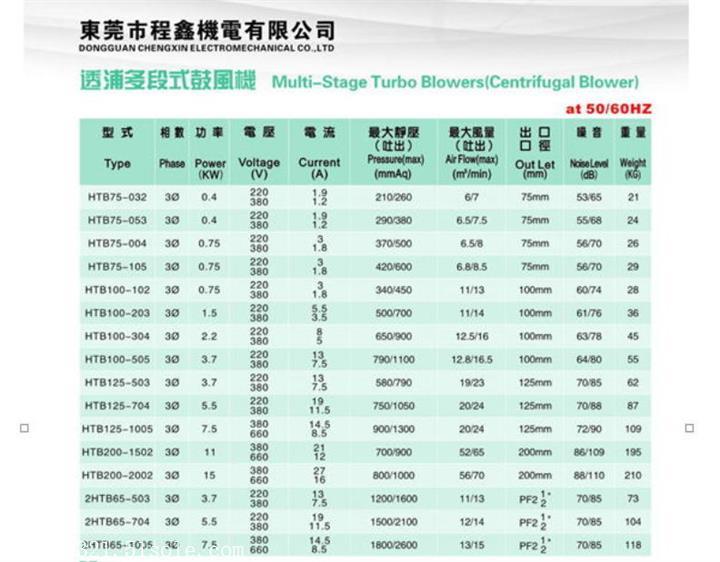Click the small square handle on right edge
The image size is (720, 562).
689,428
